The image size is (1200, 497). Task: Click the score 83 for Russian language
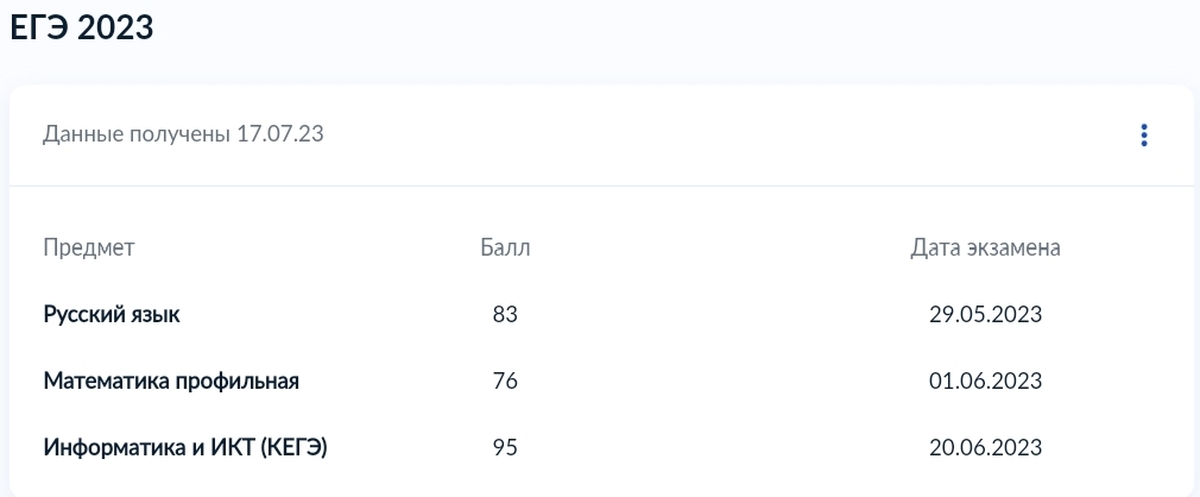[x=505, y=315]
